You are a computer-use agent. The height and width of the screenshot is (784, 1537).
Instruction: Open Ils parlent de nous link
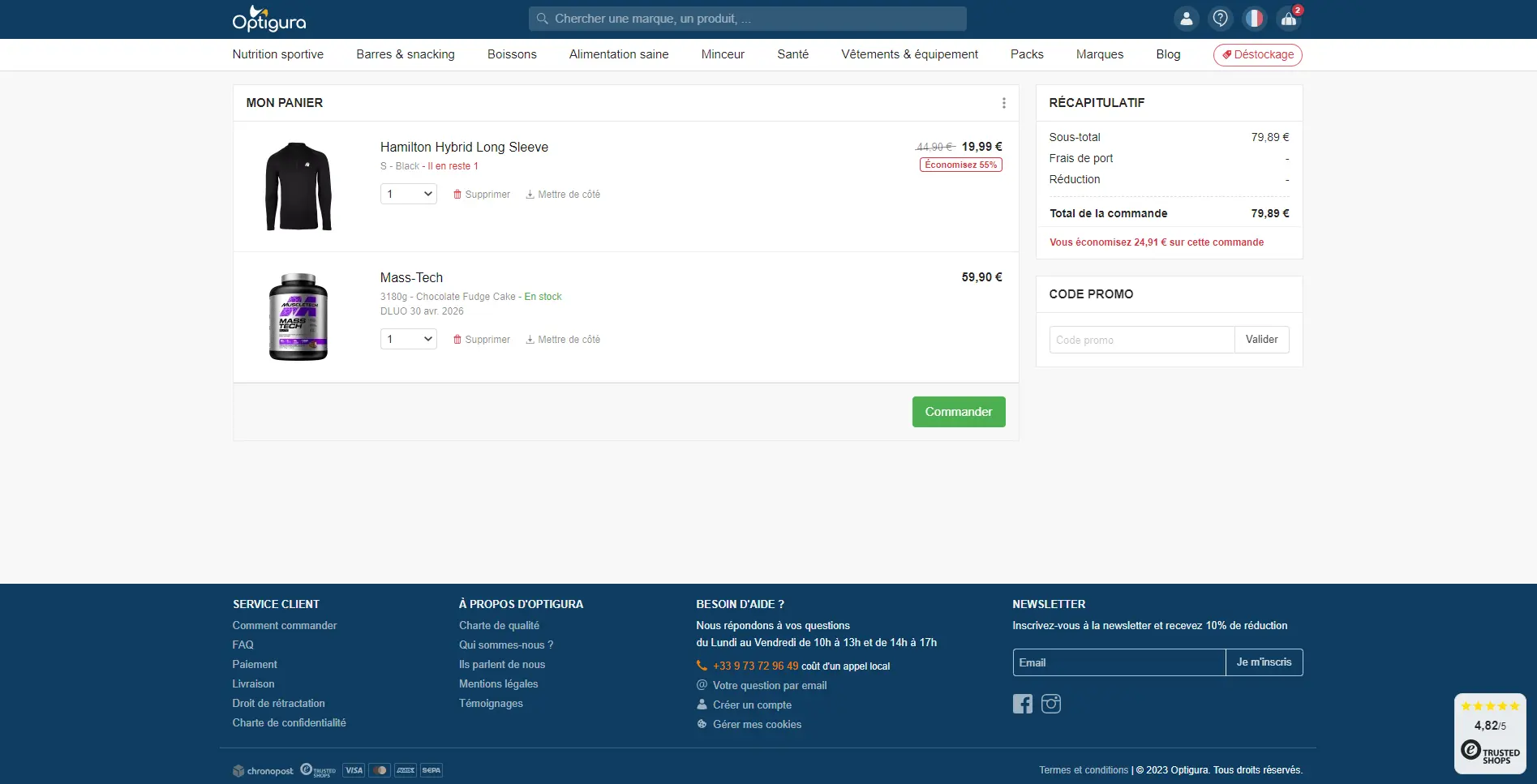502,664
